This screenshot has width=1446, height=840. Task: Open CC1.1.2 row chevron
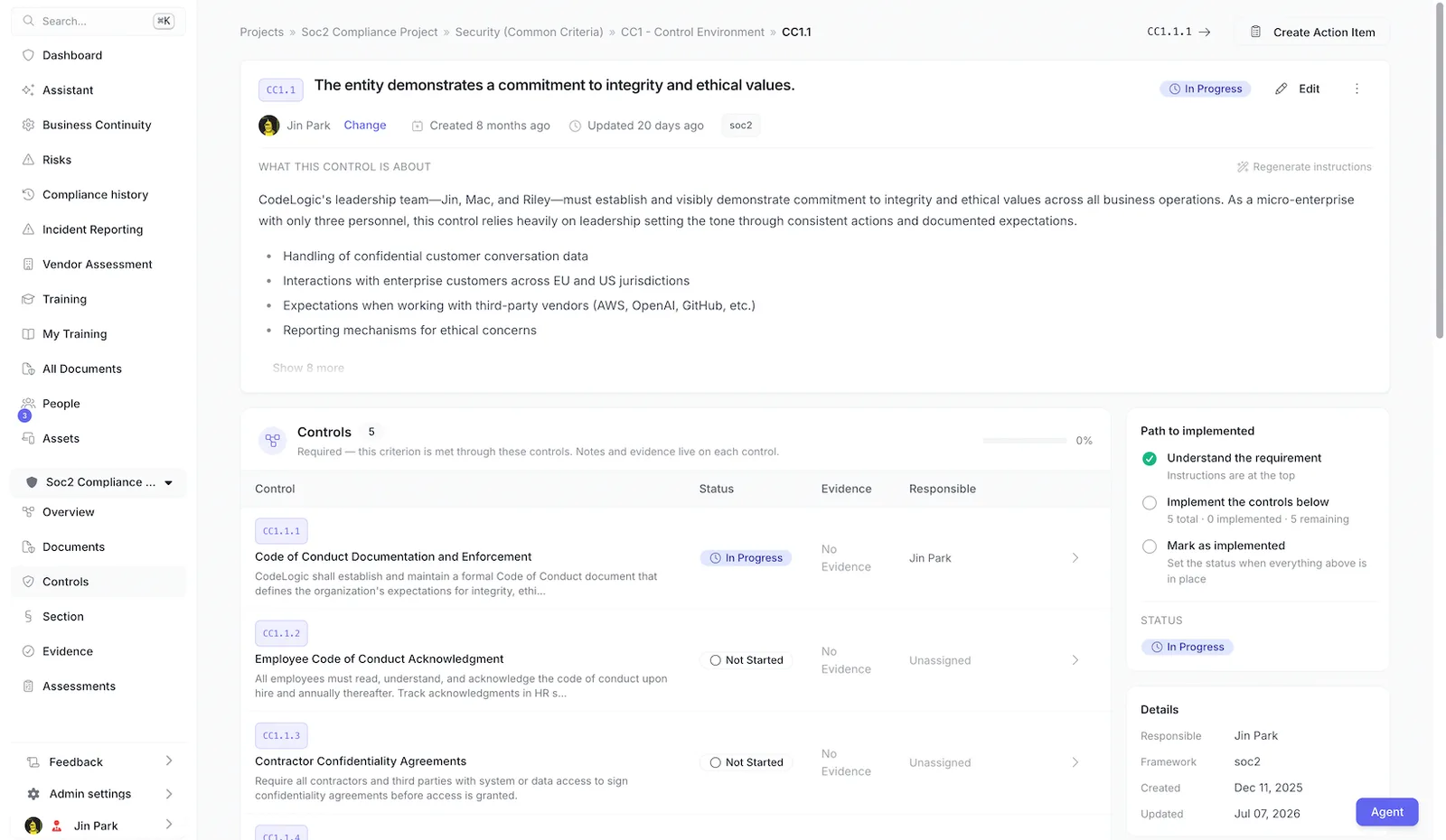(x=1075, y=660)
